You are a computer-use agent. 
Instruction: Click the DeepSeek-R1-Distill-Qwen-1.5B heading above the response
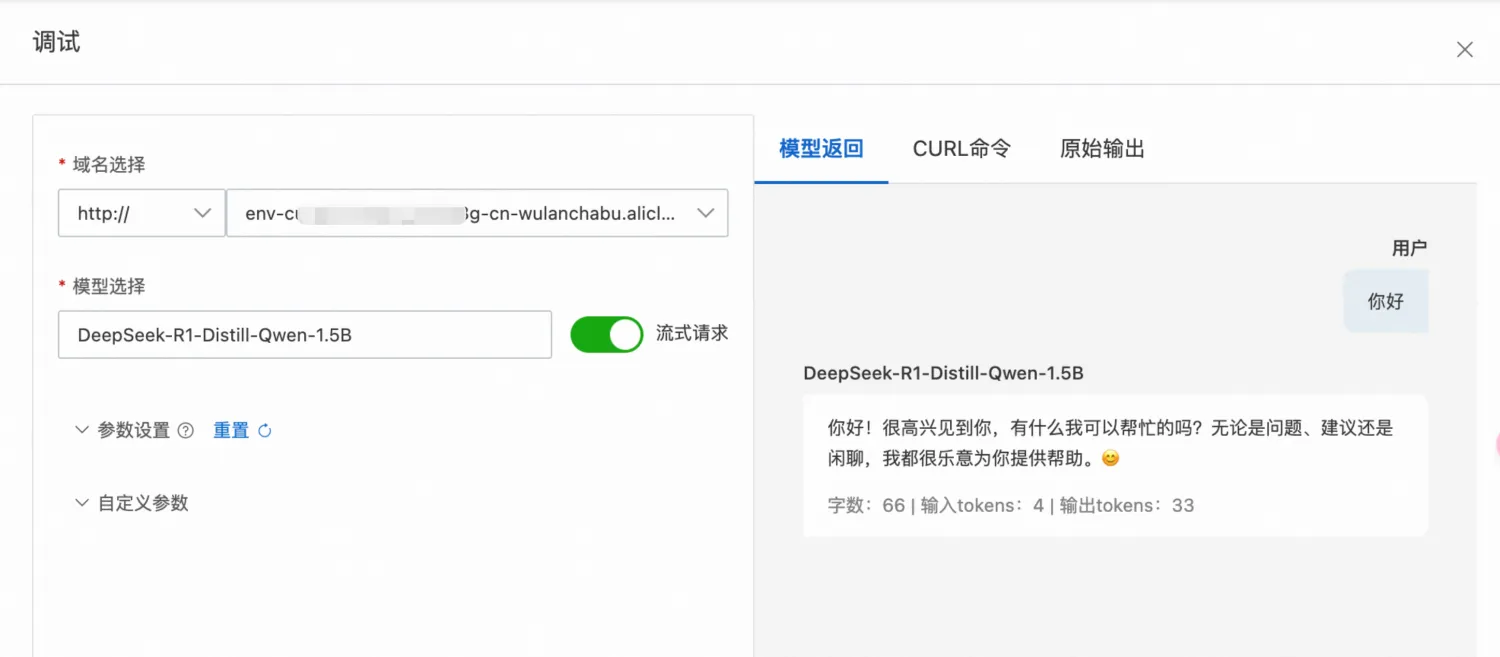pyautogui.click(x=944, y=373)
